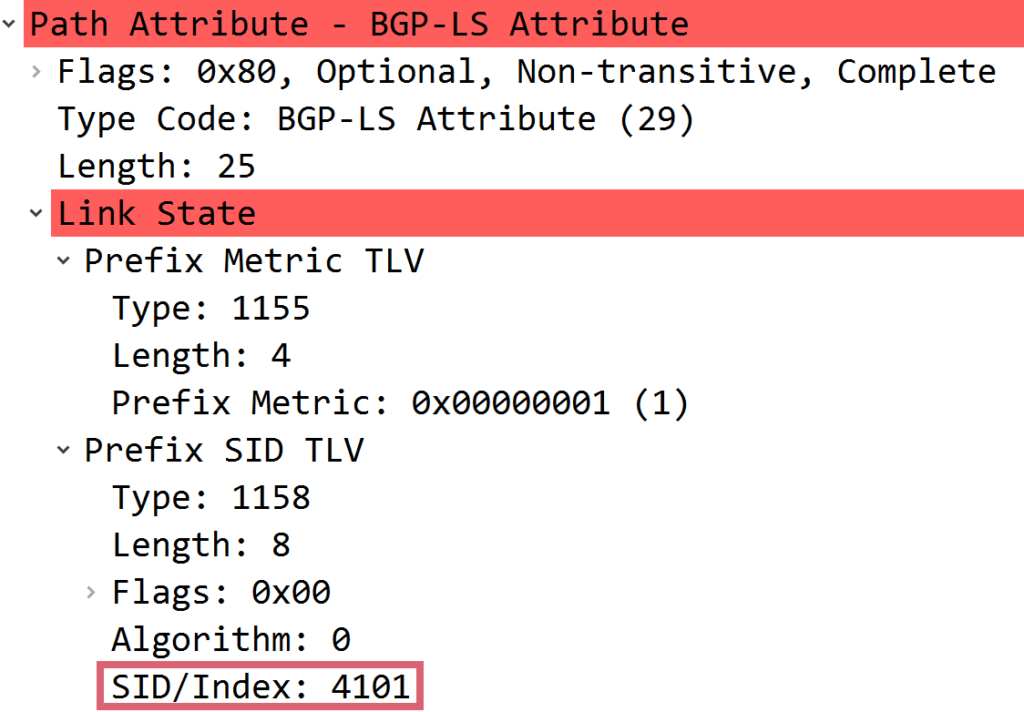Screen dimensions: 1024x712
Task: Collapse the Prefix SID TLV subtree
Action: pos(63,450)
